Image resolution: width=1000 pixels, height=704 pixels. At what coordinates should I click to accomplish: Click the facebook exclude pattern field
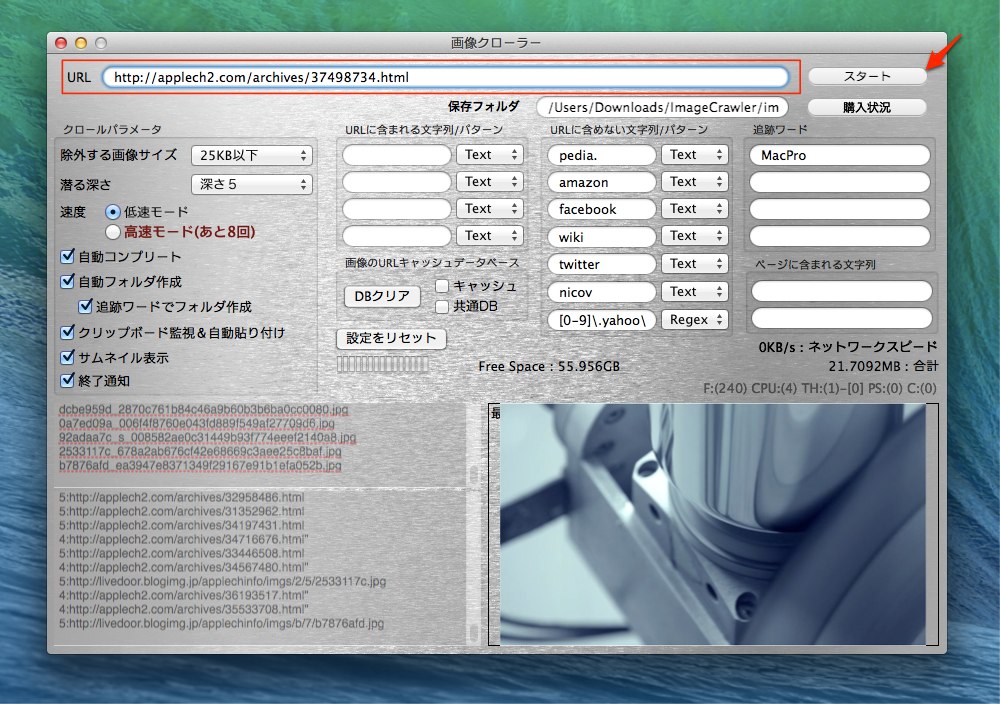[x=601, y=209]
